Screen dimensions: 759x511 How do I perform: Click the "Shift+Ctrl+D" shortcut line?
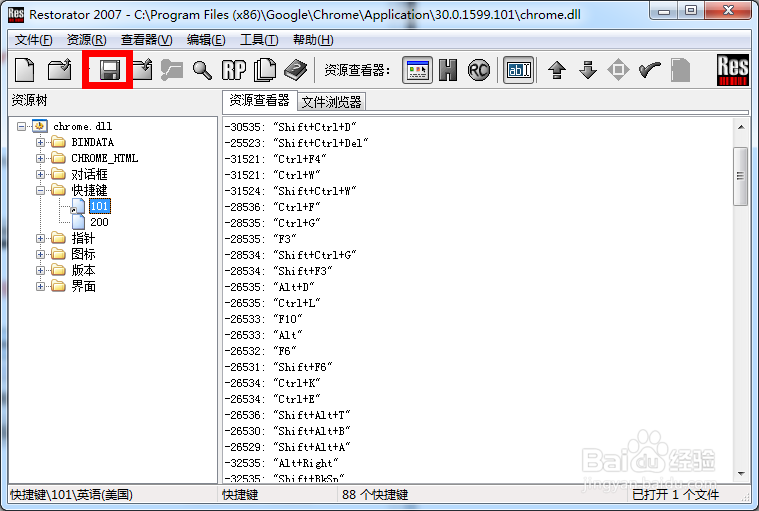290,127
